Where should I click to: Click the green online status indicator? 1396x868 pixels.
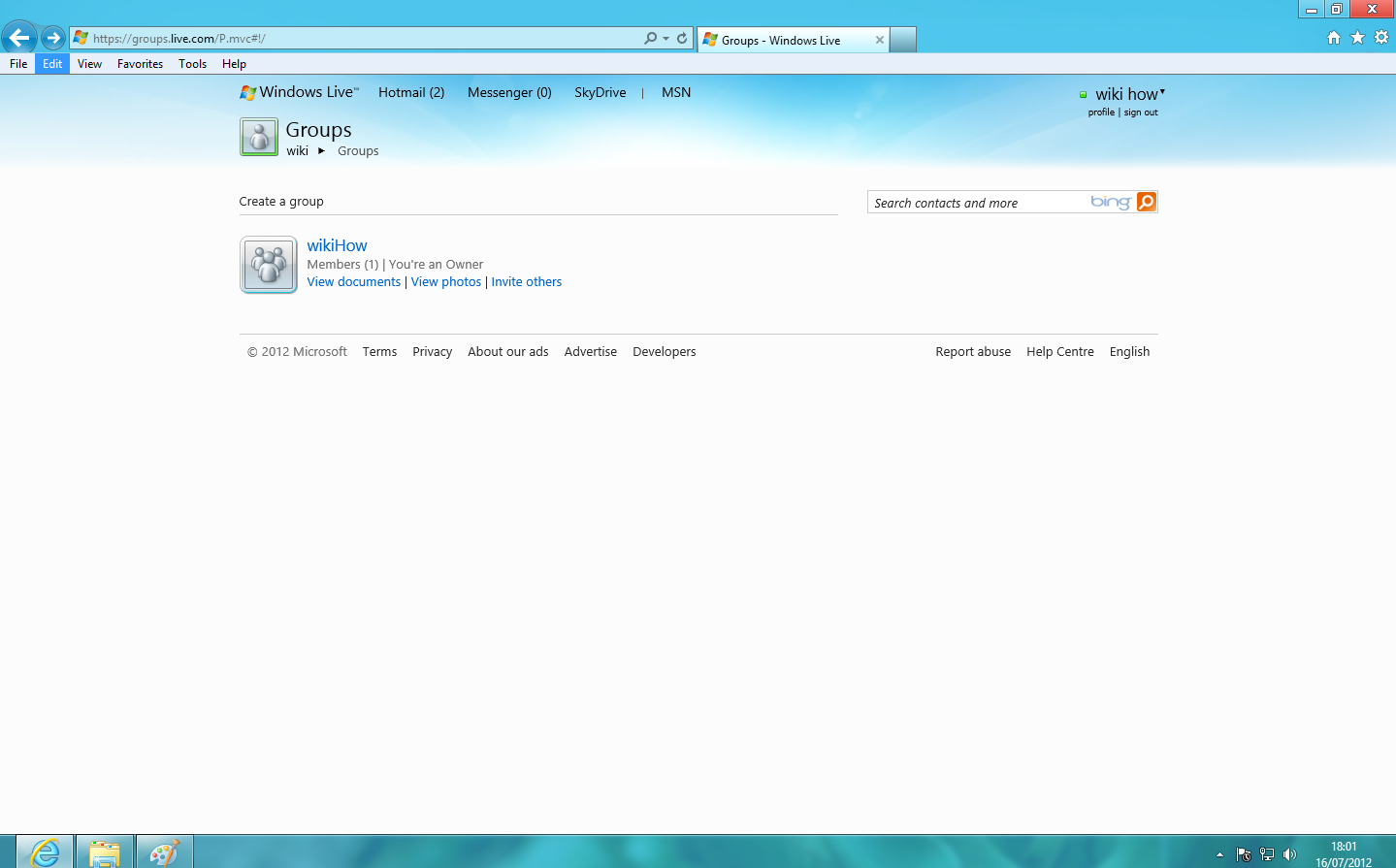(x=1083, y=95)
